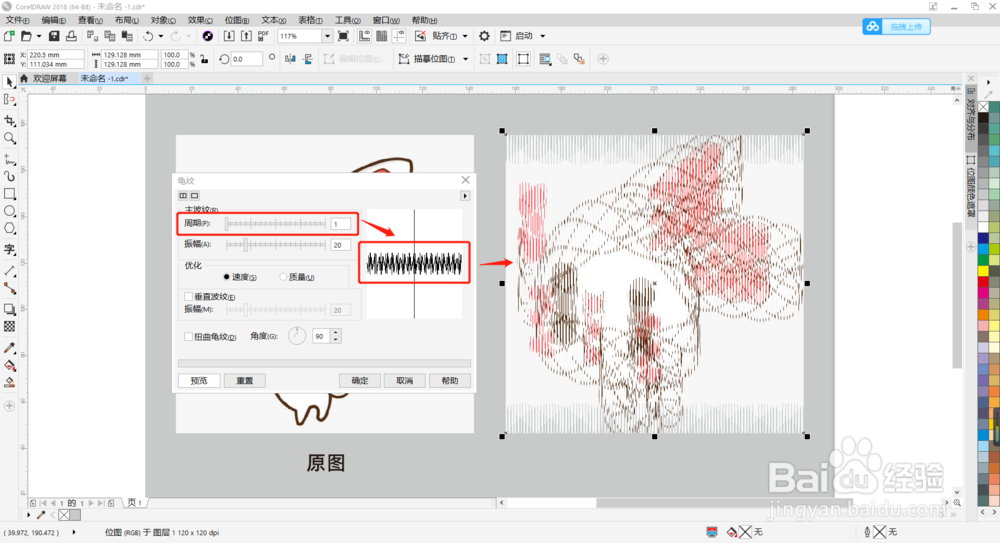Open the 效果 menu
Image resolution: width=1000 pixels, height=543 pixels.
click(200, 20)
